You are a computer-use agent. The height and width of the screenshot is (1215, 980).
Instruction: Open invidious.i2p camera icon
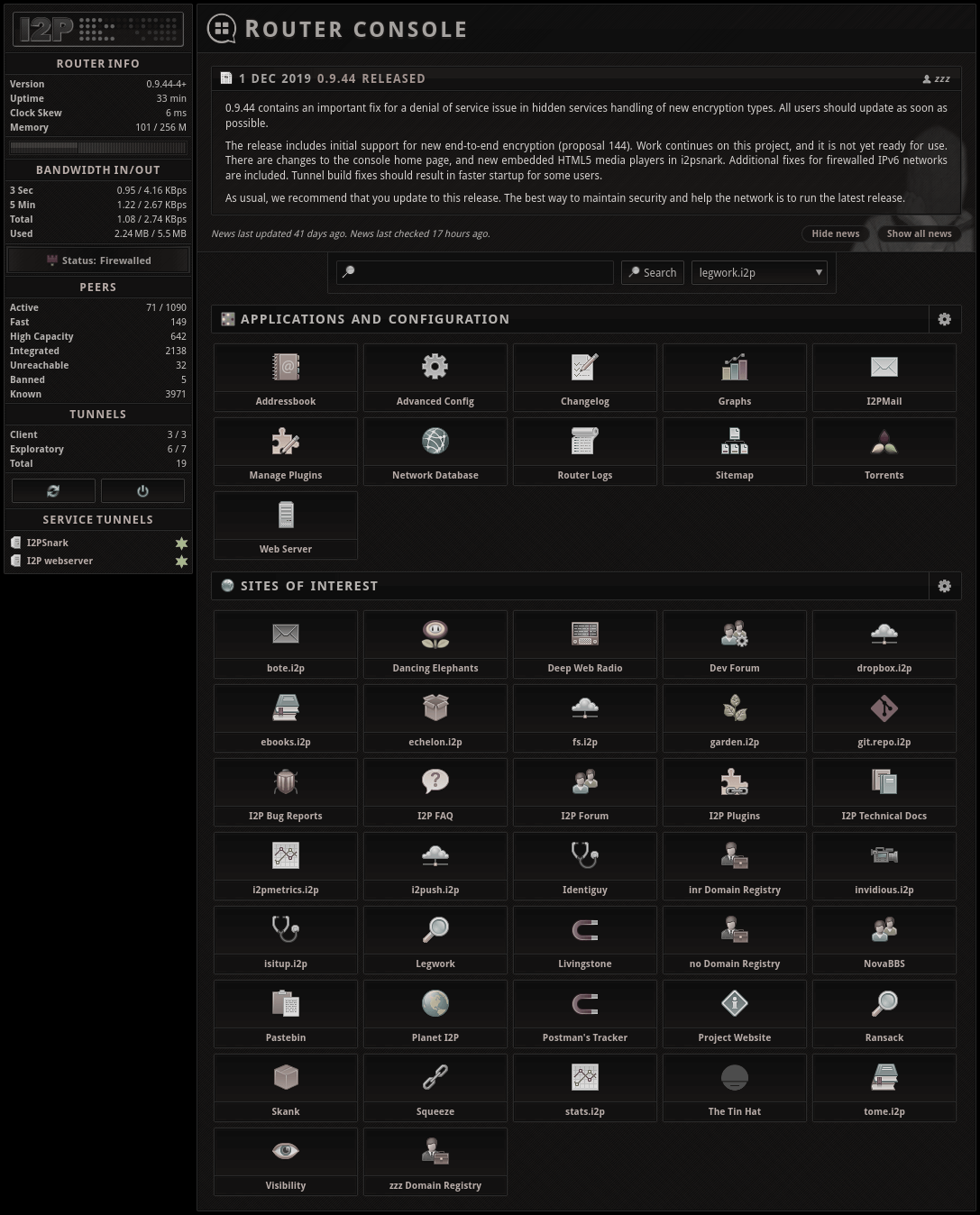coord(884,855)
